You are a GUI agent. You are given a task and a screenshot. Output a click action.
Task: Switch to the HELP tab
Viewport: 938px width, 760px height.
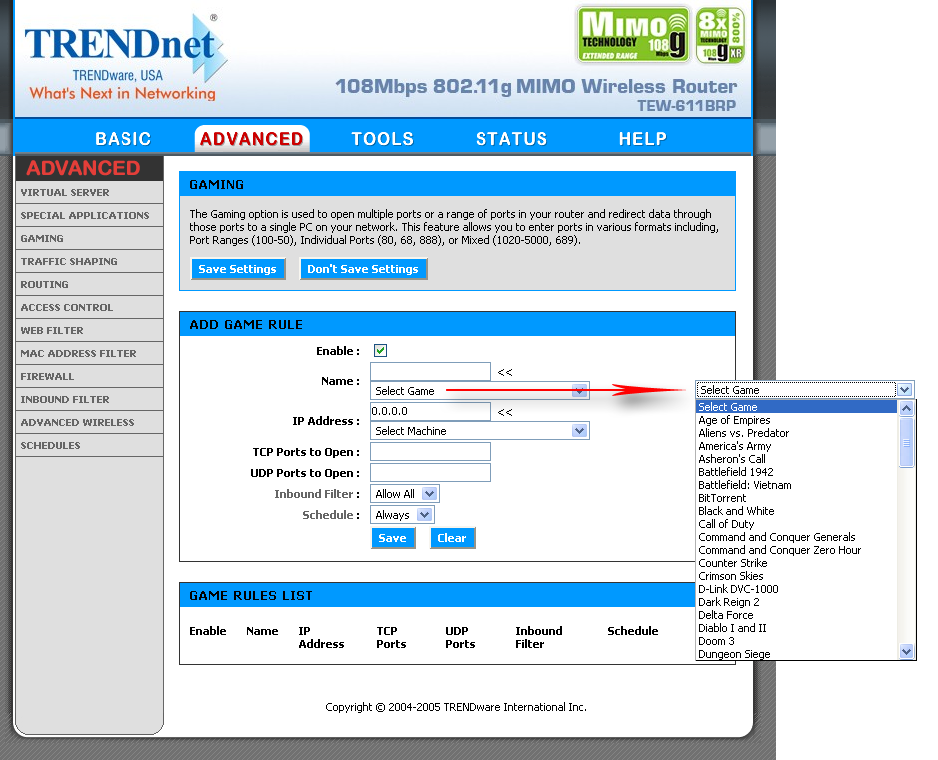(x=642, y=139)
